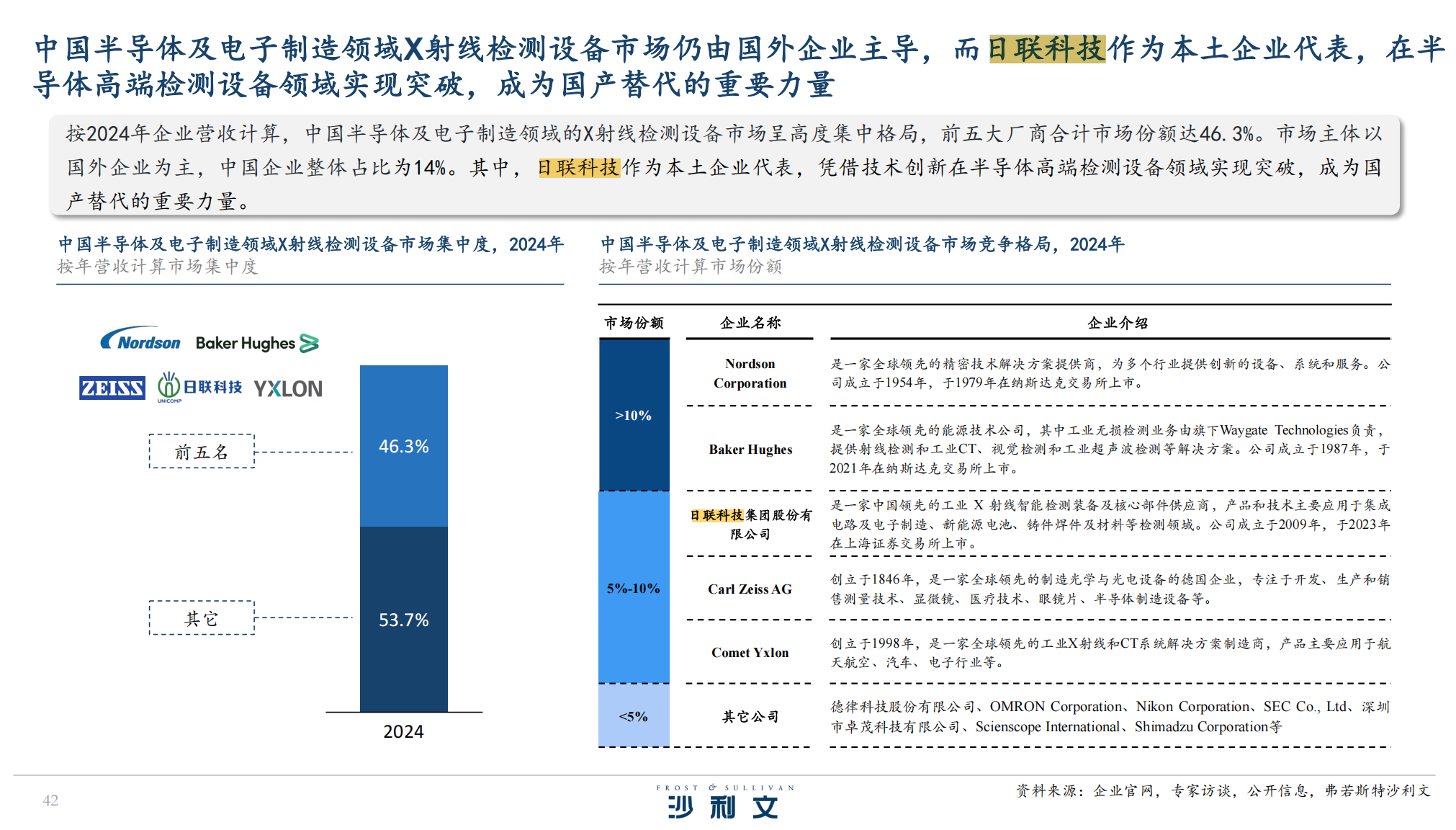Click the 前五名 dashed label box
The height and width of the screenshot is (830, 1456).
pyautogui.click(x=202, y=452)
